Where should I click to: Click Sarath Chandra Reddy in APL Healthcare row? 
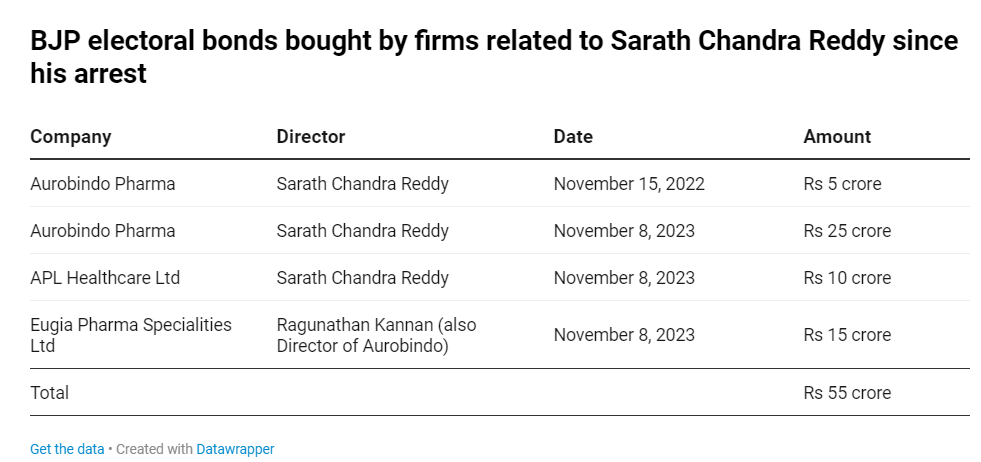[363, 277]
